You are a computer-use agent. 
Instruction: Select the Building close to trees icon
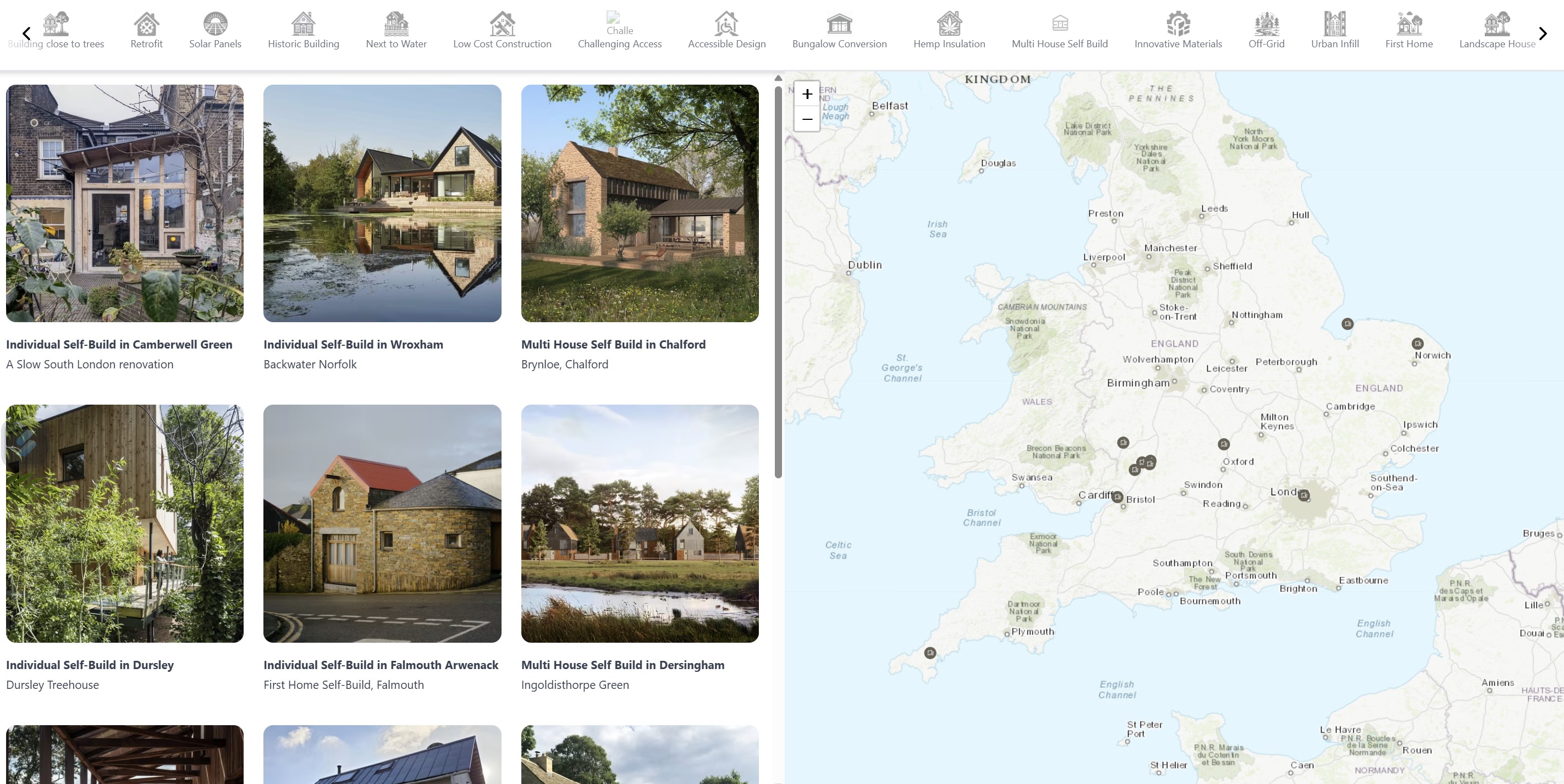[x=56, y=24]
